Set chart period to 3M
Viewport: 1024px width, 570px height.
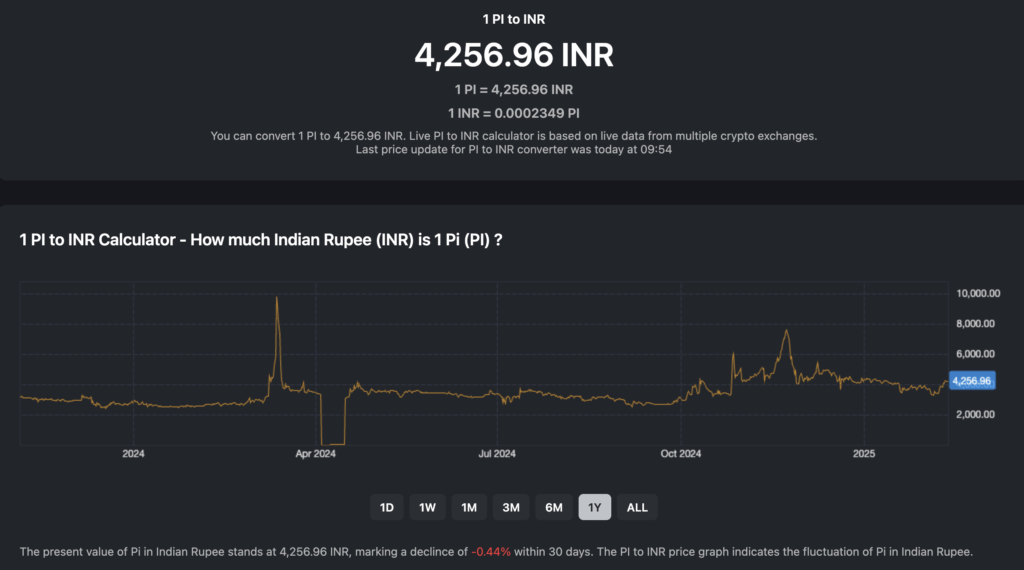(511, 507)
